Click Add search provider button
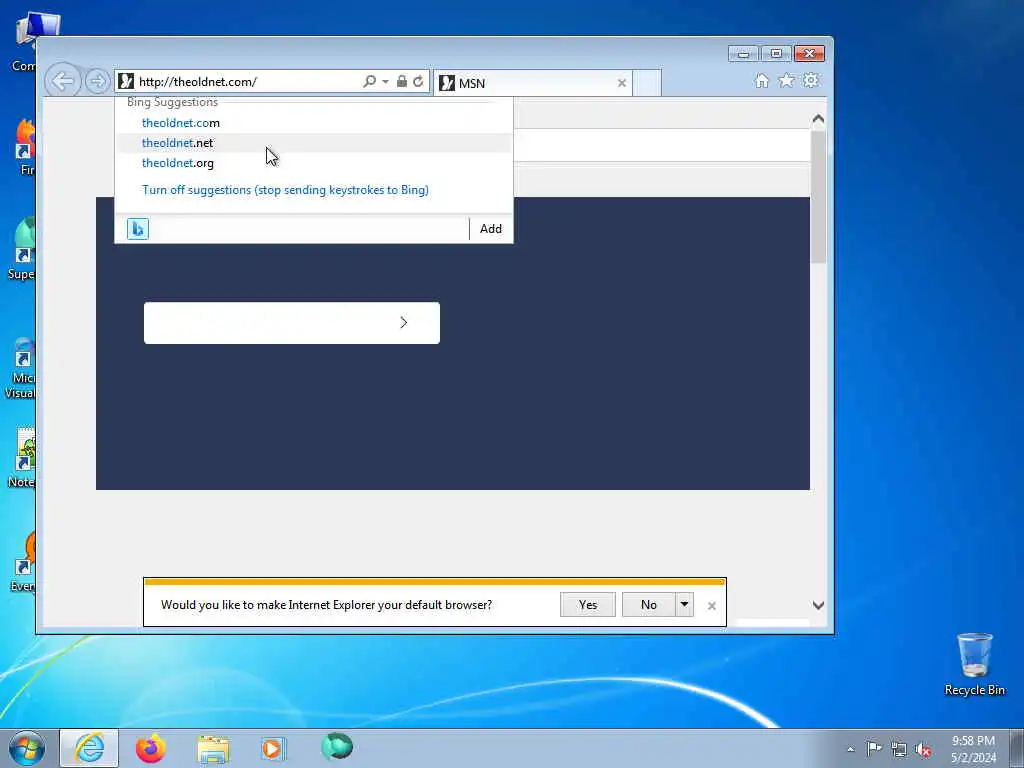Screen dimensions: 1024x768 coord(491,229)
